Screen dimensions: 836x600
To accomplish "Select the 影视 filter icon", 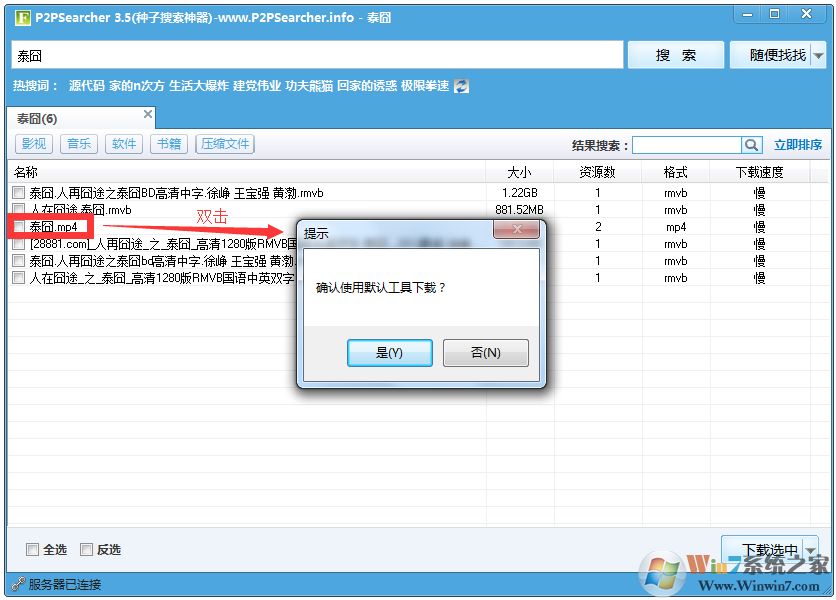I will [x=33, y=144].
